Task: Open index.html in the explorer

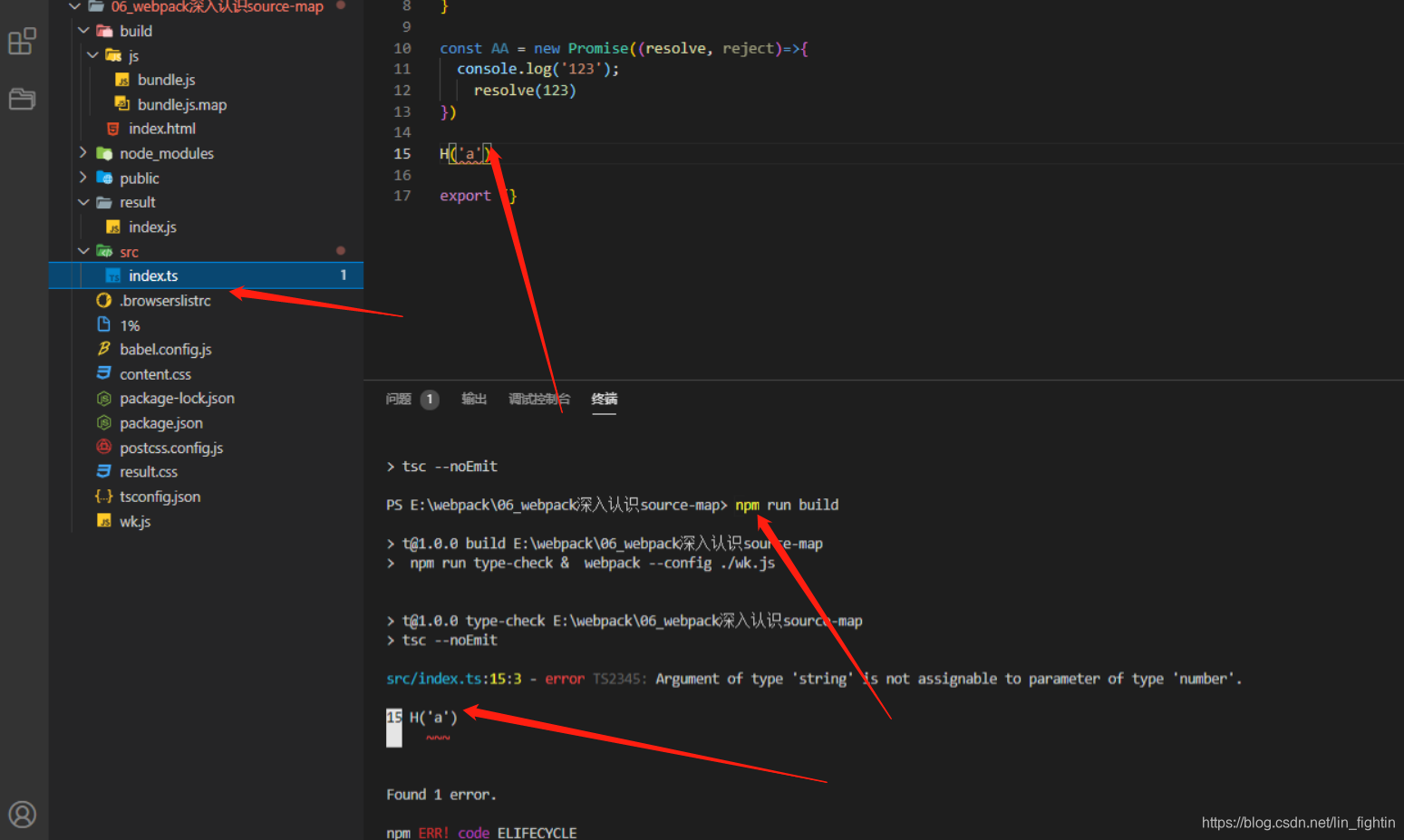Action: [162, 129]
